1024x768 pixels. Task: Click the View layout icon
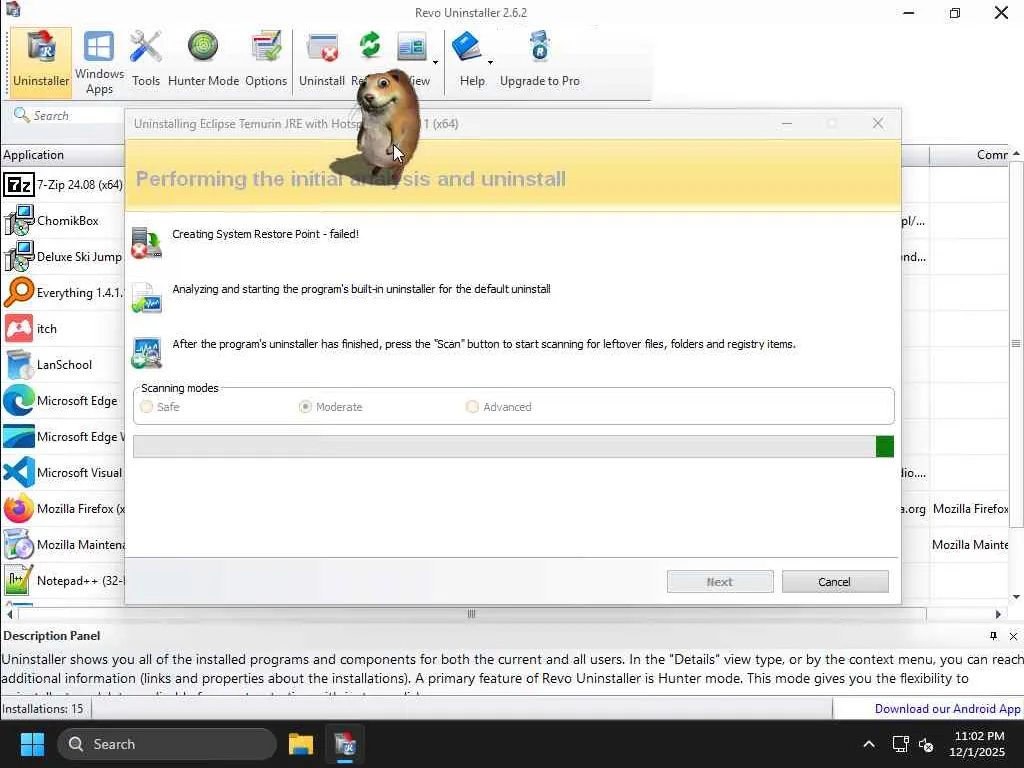click(412, 47)
